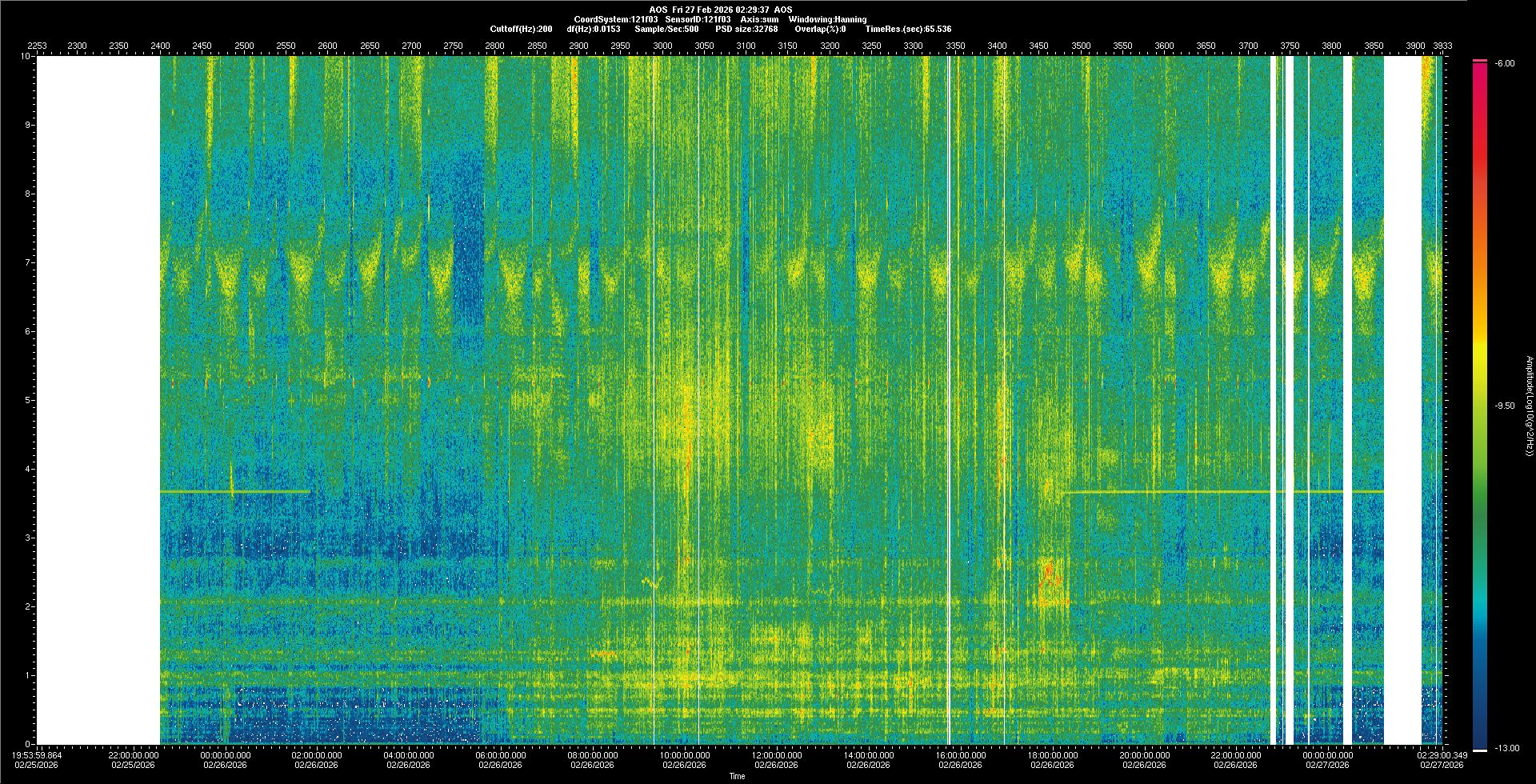This screenshot has width=1536, height=784.
Task: Click the Cutoff(Hz):200 parameter label
Action: pos(521,29)
